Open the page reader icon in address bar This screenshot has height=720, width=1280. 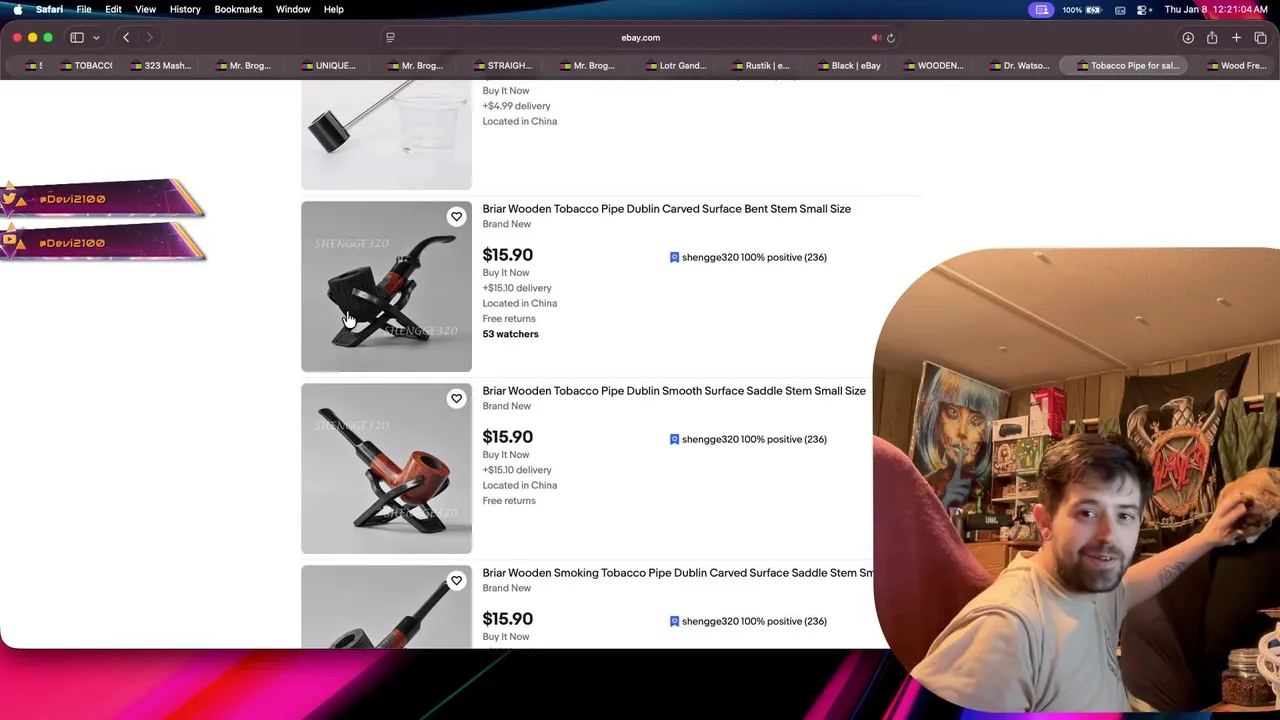[x=390, y=38]
